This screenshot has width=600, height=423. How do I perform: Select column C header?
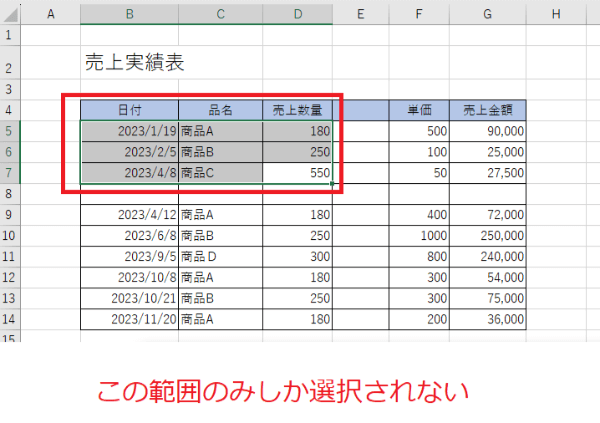pos(220,14)
